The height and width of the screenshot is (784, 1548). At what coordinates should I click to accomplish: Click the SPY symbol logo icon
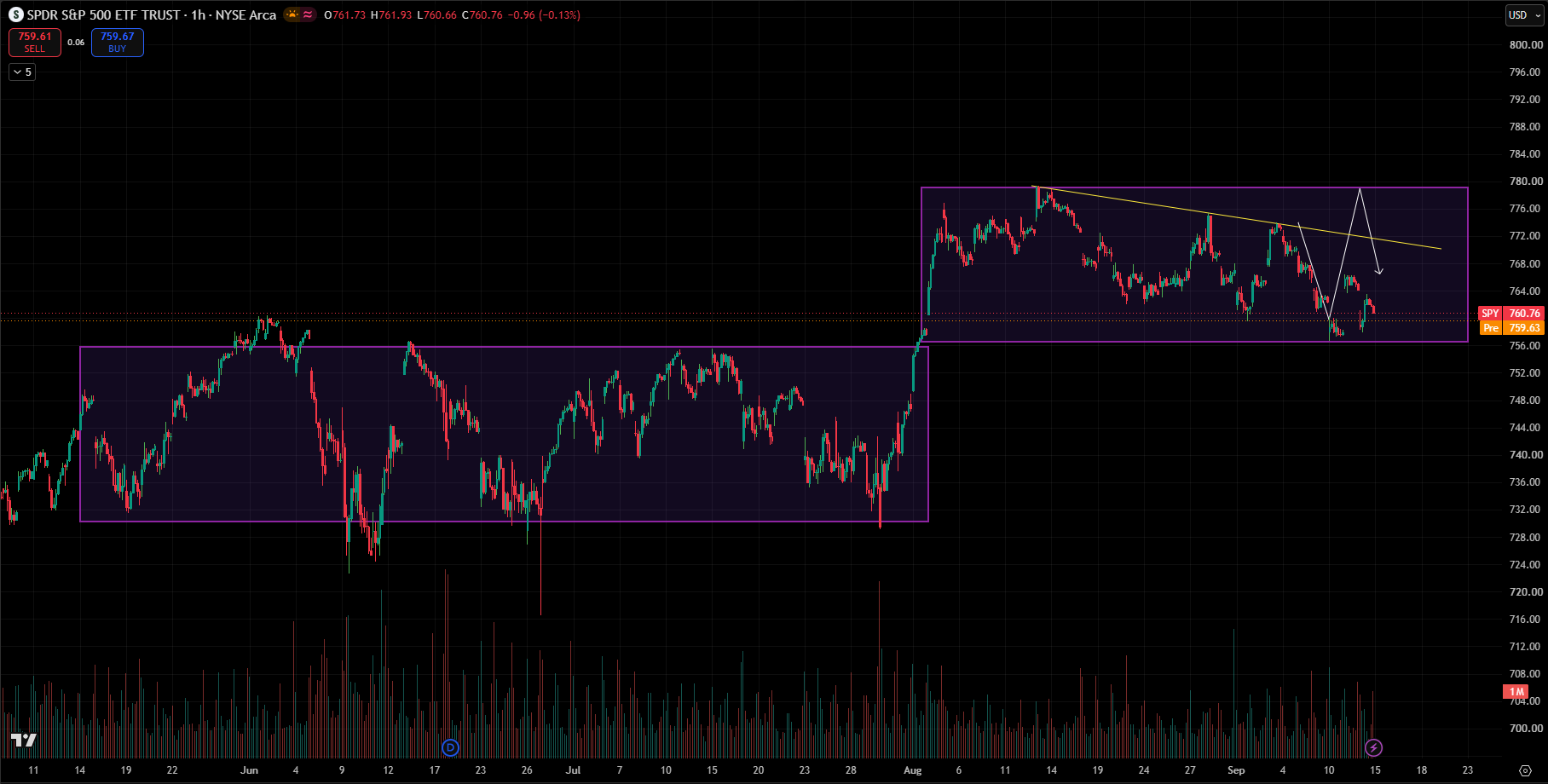pos(15,14)
